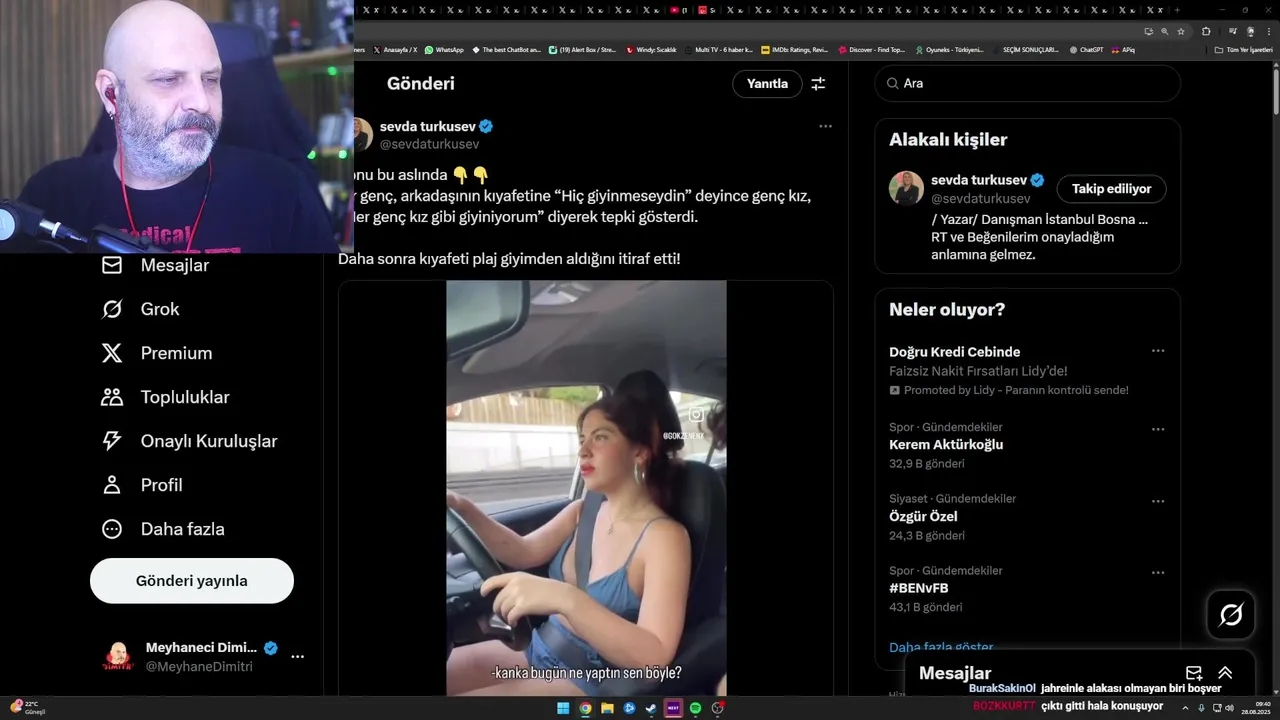Image resolution: width=1280 pixels, height=720 pixels.
Task: Open Chrome zoom magnifier icon in address bar
Action: point(1164,31)
